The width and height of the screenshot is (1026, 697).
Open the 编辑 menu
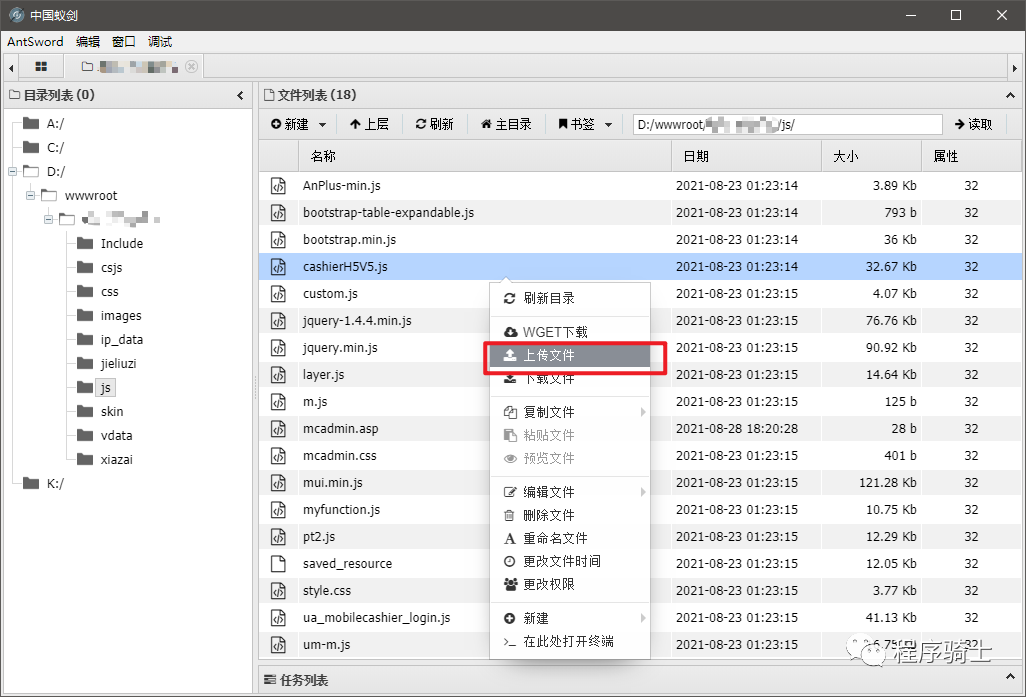point(87,41)
